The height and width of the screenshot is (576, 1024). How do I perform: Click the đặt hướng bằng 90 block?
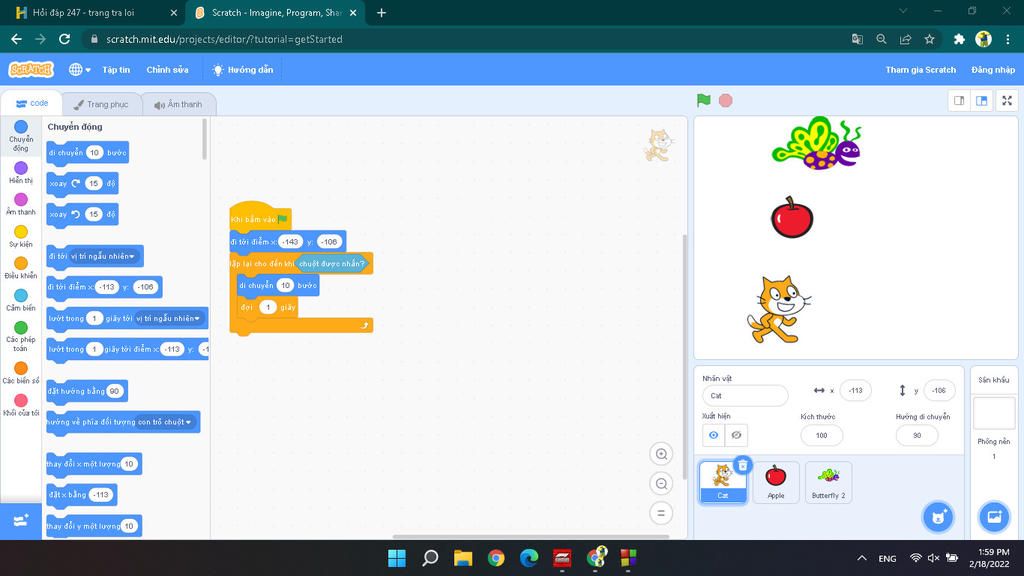point(87,391)
